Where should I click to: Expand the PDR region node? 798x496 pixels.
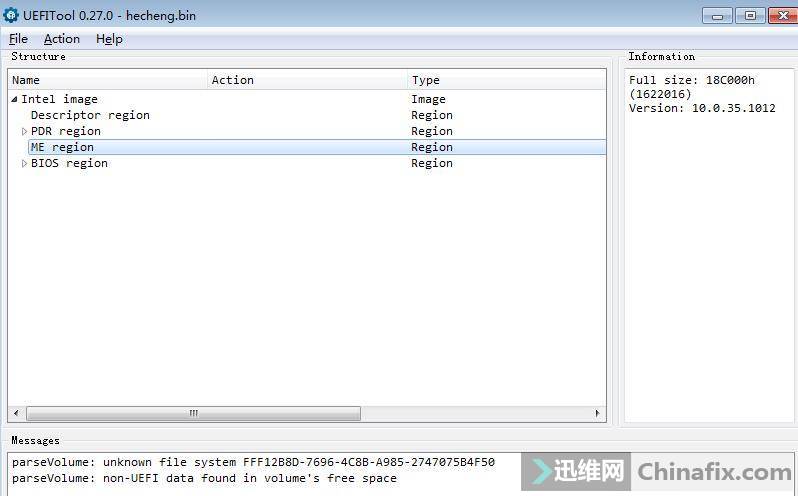coord(24,131)
